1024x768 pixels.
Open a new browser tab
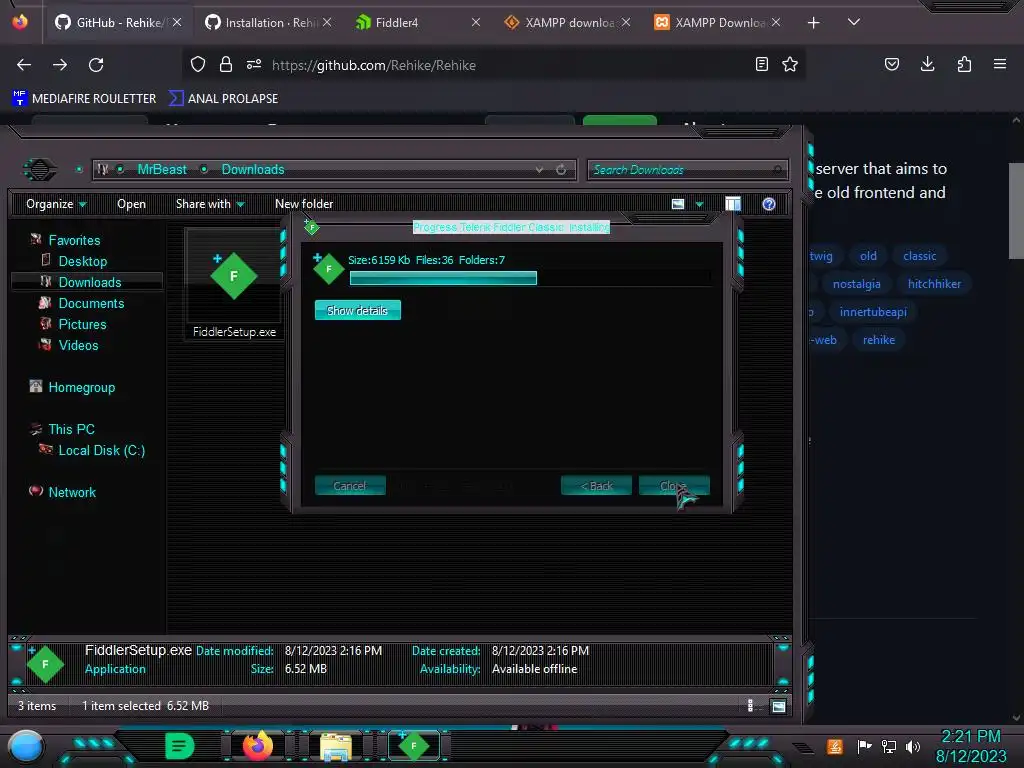click(813, 23)
